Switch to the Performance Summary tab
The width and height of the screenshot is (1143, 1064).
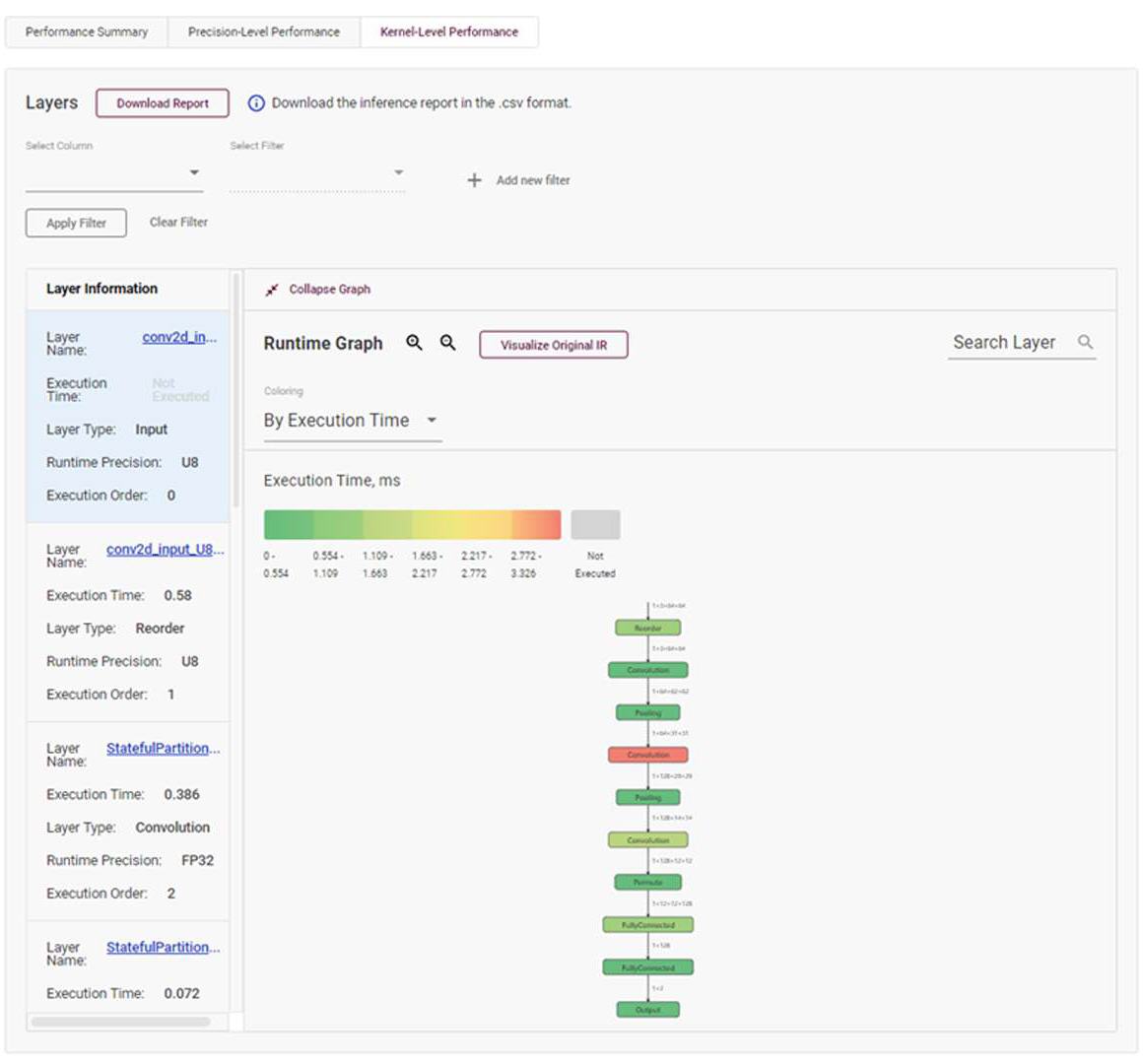pyautogui.click(x=87, y=32)
